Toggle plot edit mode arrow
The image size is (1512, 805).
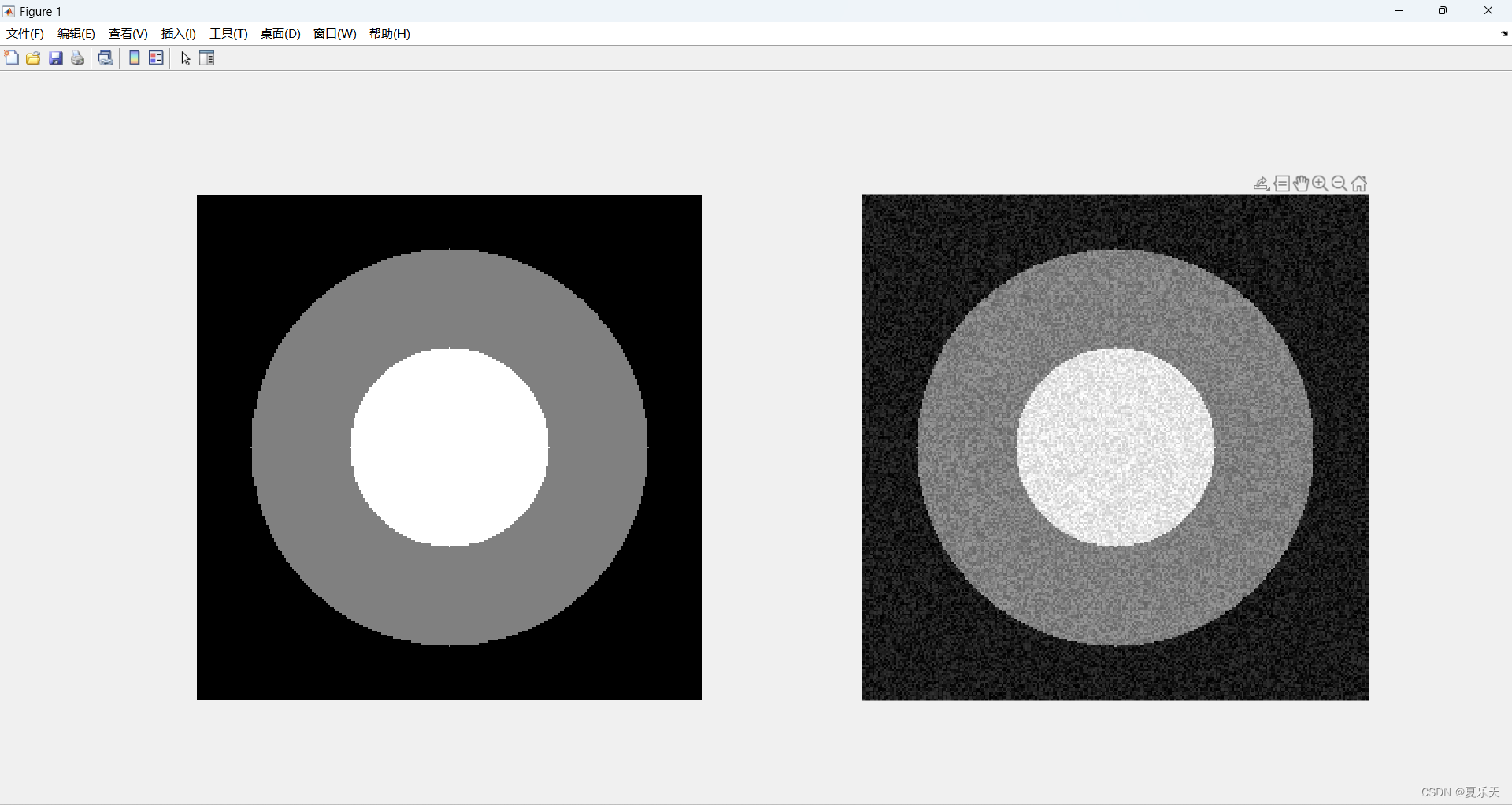pyautogui.click(x=184, y=57)
